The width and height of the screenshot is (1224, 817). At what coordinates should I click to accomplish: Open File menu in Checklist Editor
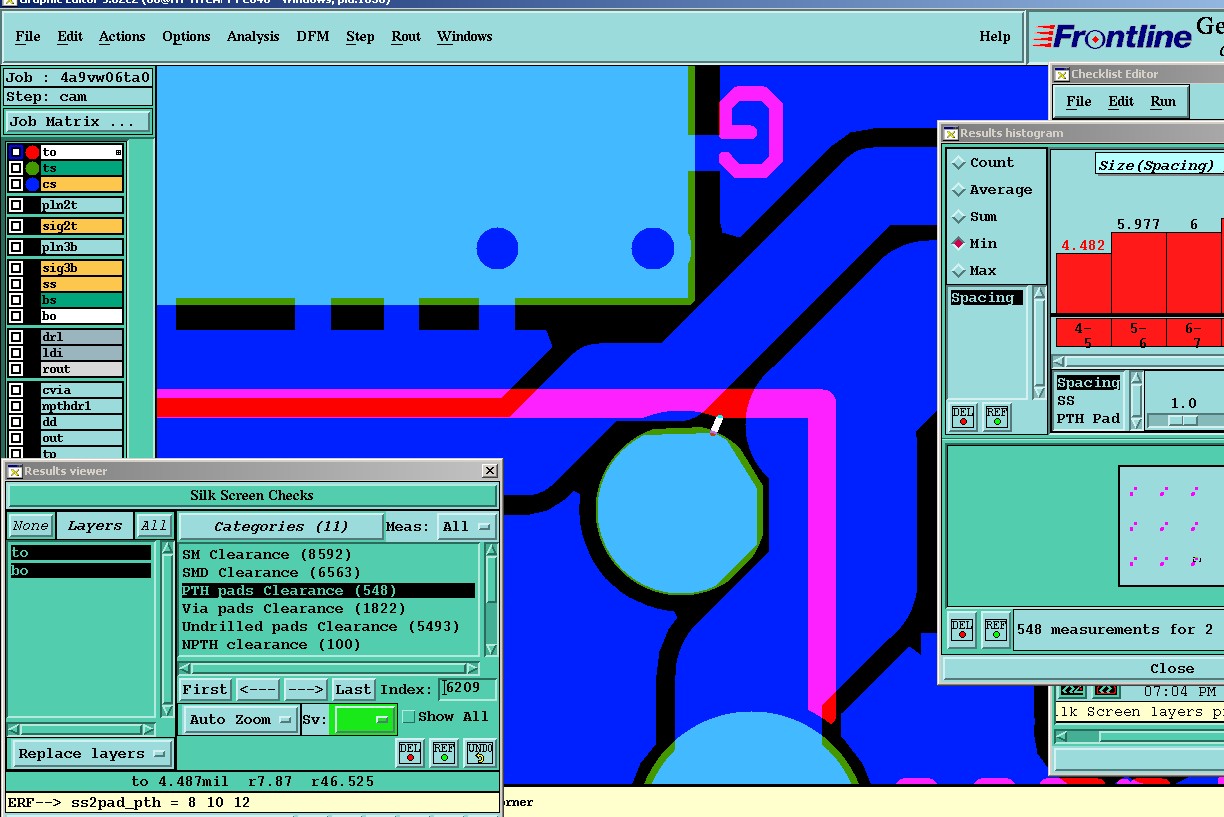click(x=1079, y=101)
